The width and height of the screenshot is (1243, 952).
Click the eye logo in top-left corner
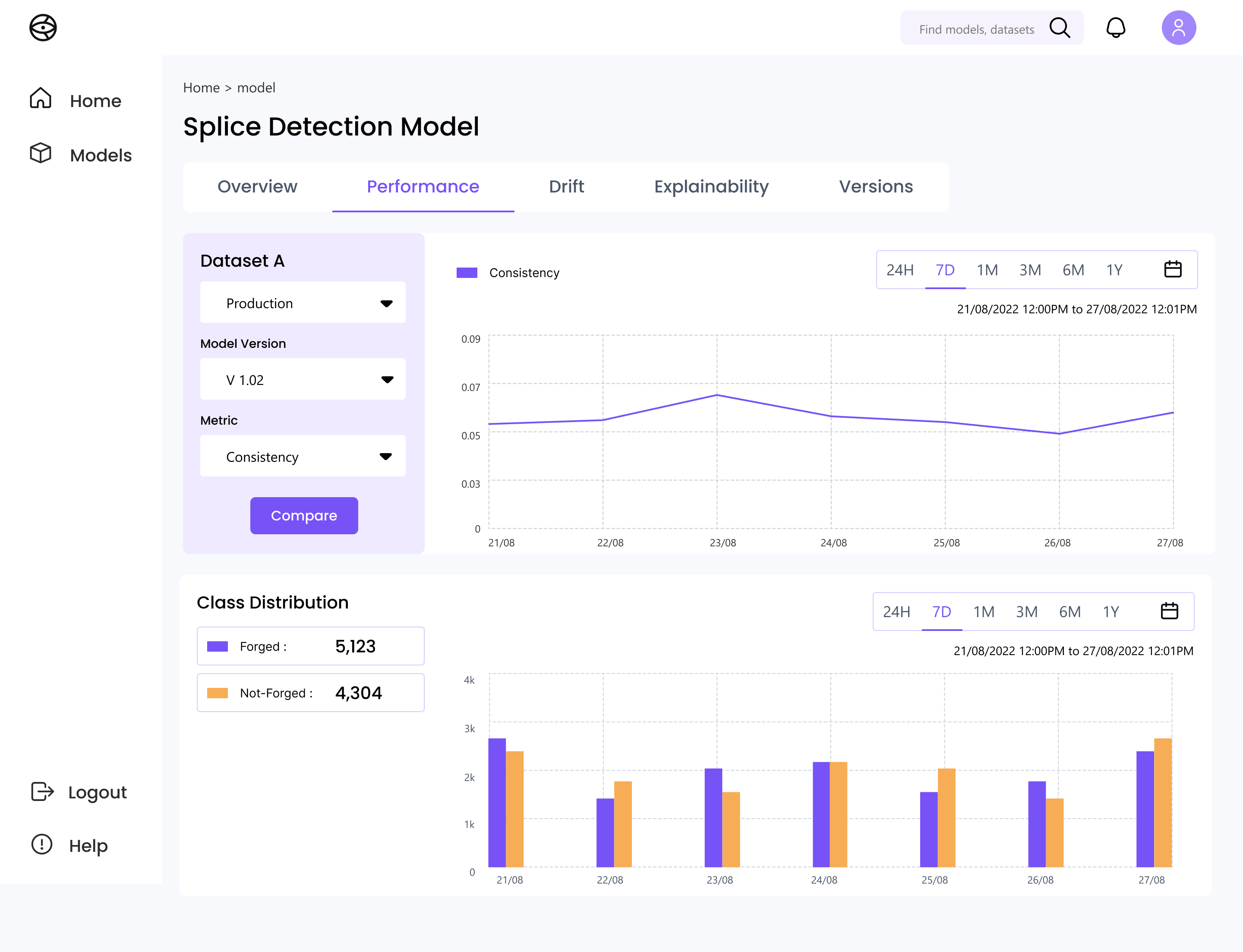(x=43, y=28)
